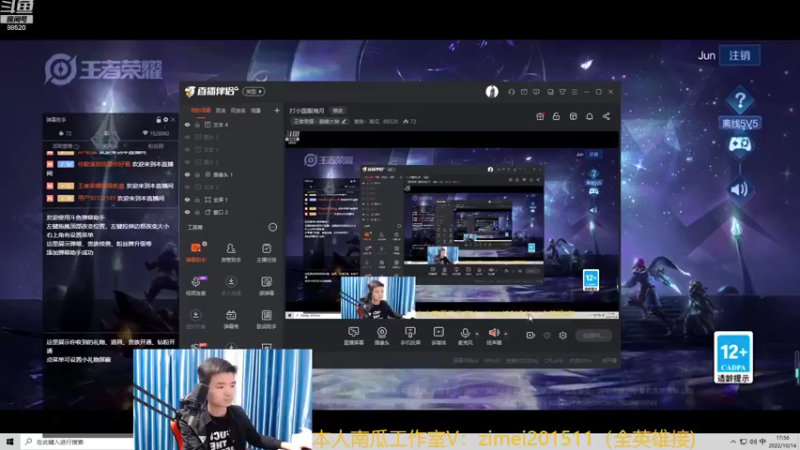800x450 pixels.
Task: Switch to the fourth scene tab
Action: click(x=256, y=110)
